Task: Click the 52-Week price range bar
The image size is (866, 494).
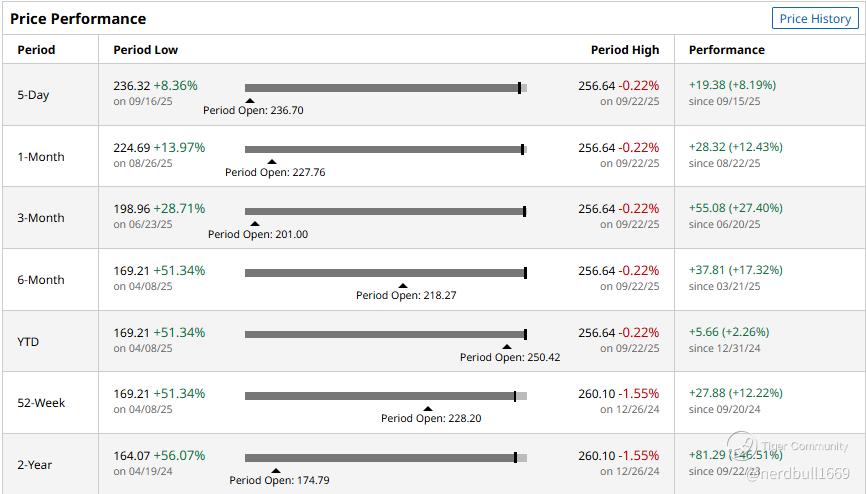Action: [385, 396]
